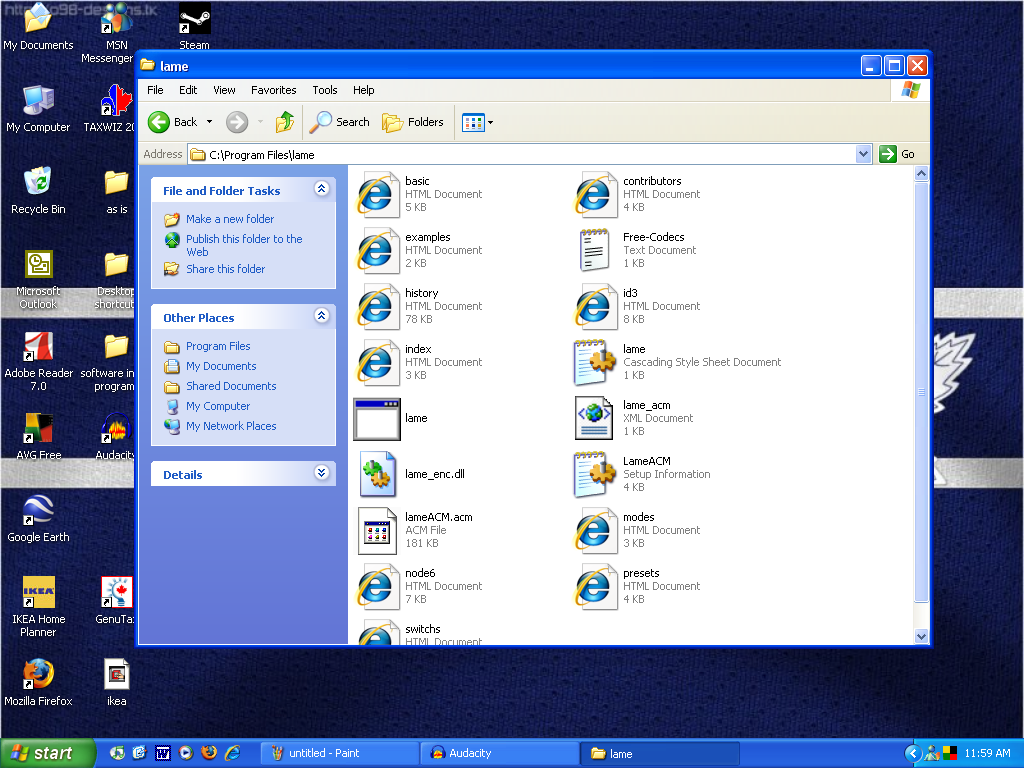Viewport: 1024px width, 768px height.
Task: Open the Views dropdown button
Action: pyautogui.click(x=477, y=122)
